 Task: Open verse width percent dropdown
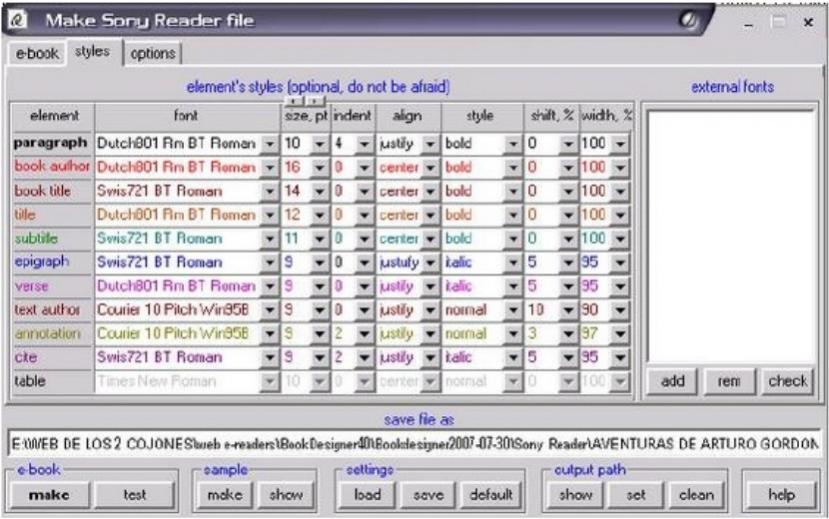pos(621,286)
